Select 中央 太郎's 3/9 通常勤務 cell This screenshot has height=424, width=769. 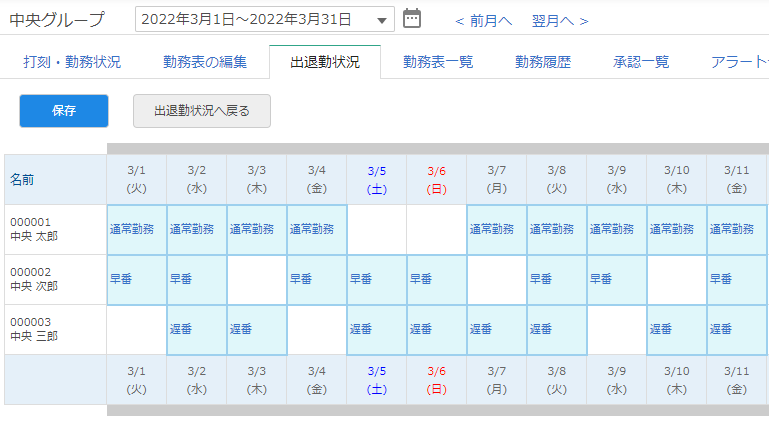point(616,229)
